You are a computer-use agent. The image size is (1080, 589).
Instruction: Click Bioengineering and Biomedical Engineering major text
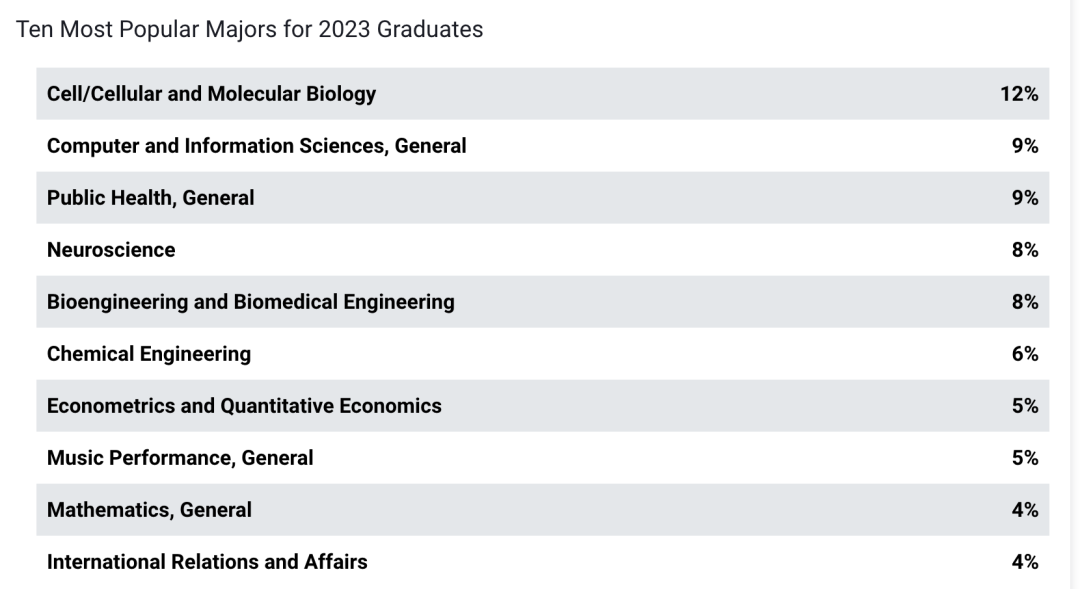click(250, 302)
